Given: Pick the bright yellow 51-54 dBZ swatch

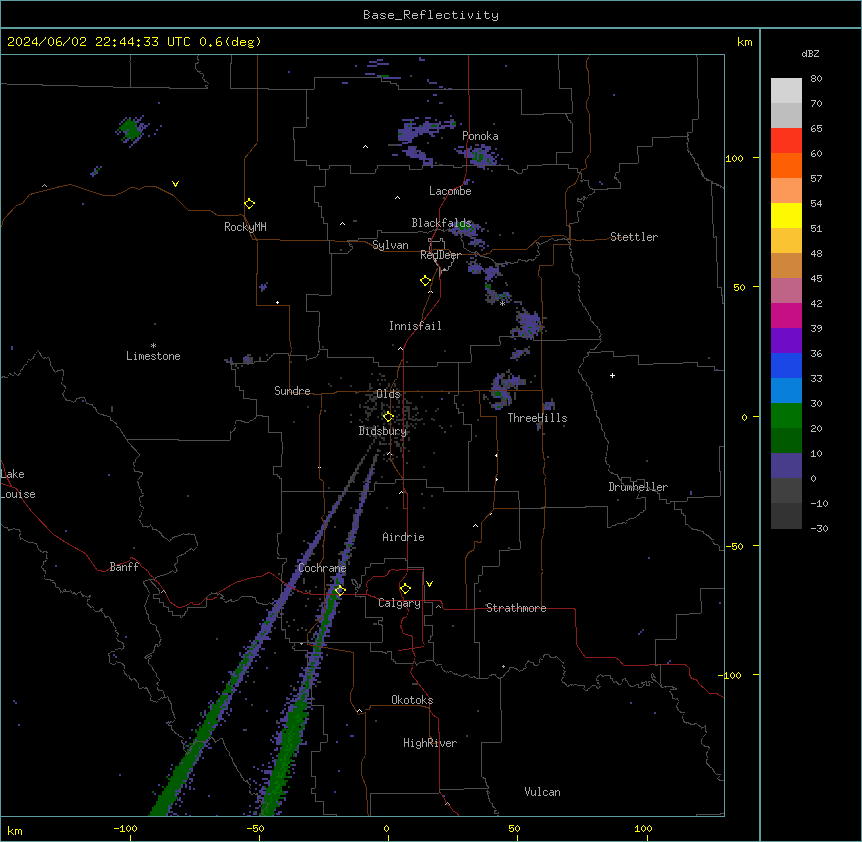Looking at the screenshot, I should pyautogui.click(x=786, y=215).
